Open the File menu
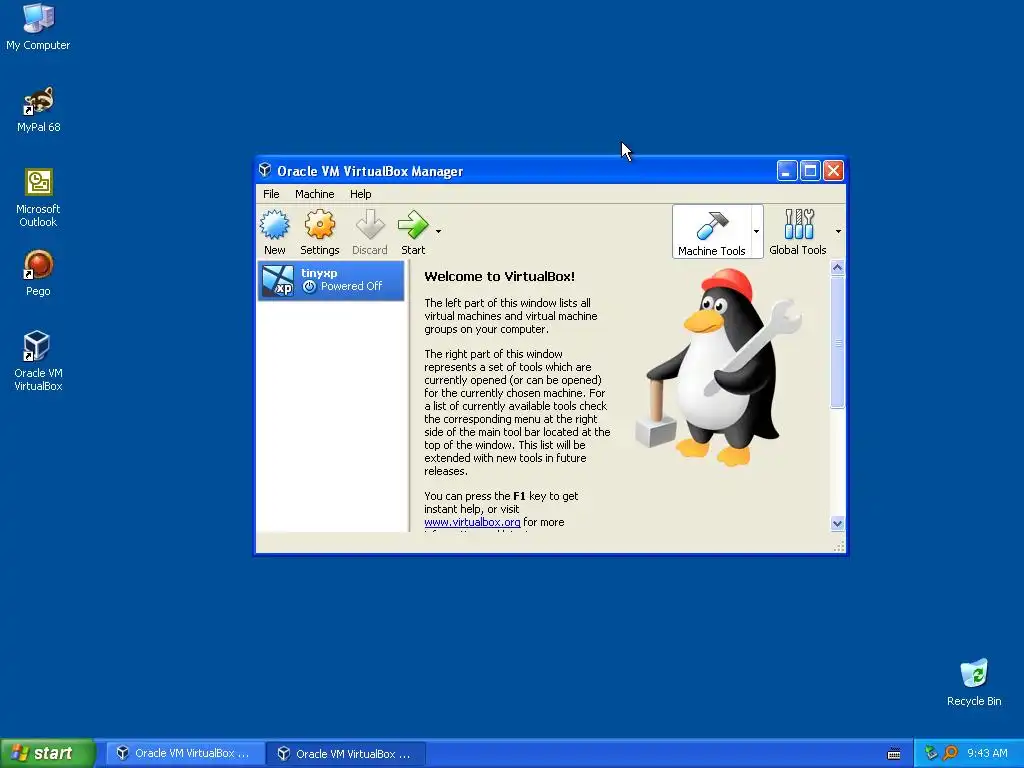The image size is (1024, 768). [x=271, y=194]
